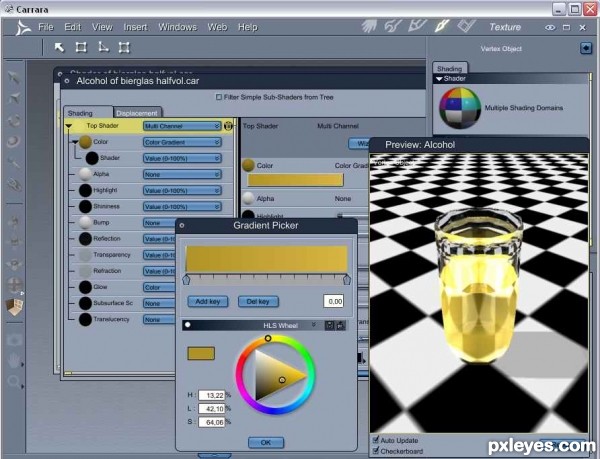The width and height of the screenshot is (600, 459).
Task: Enable Filter Simple Sub-Shaders from Tree
Action: pos(219,97)
